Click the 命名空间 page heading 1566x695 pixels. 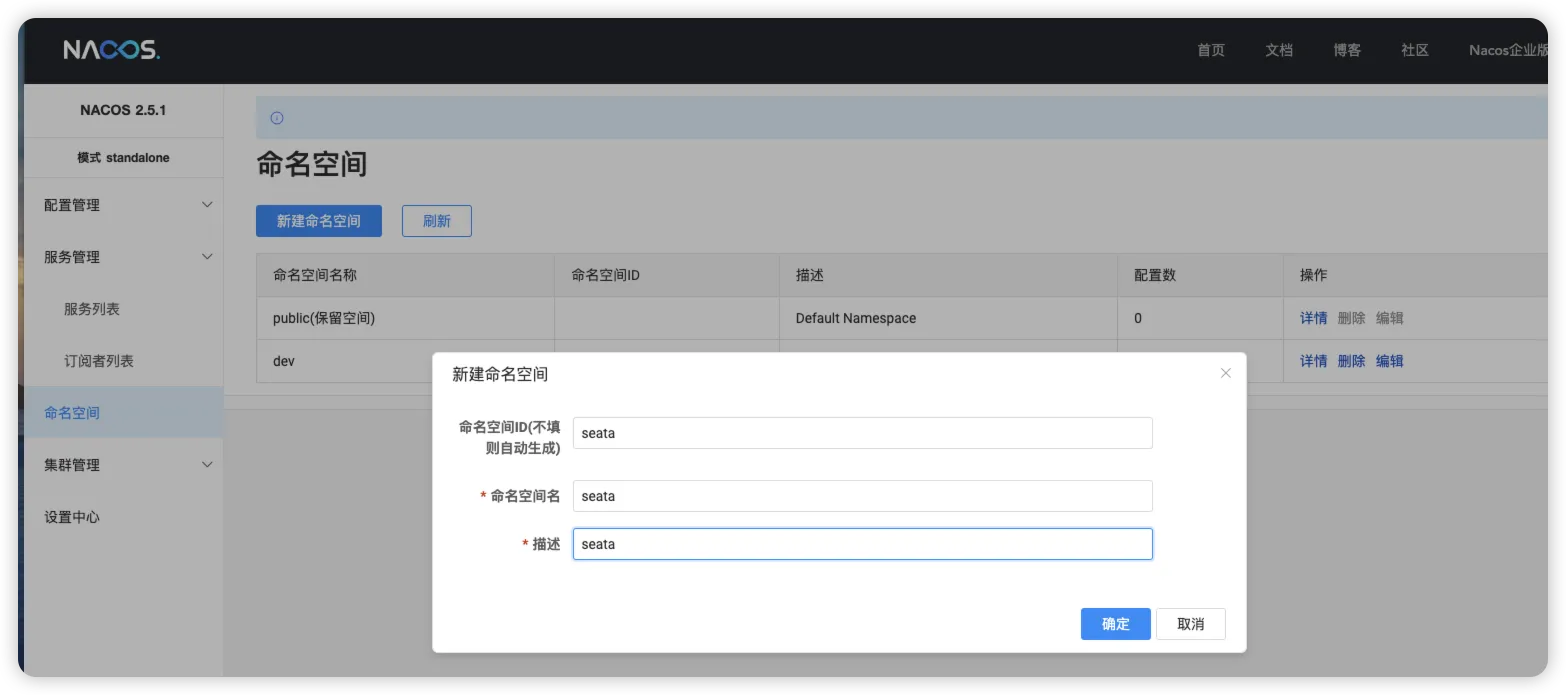point(312,164)
